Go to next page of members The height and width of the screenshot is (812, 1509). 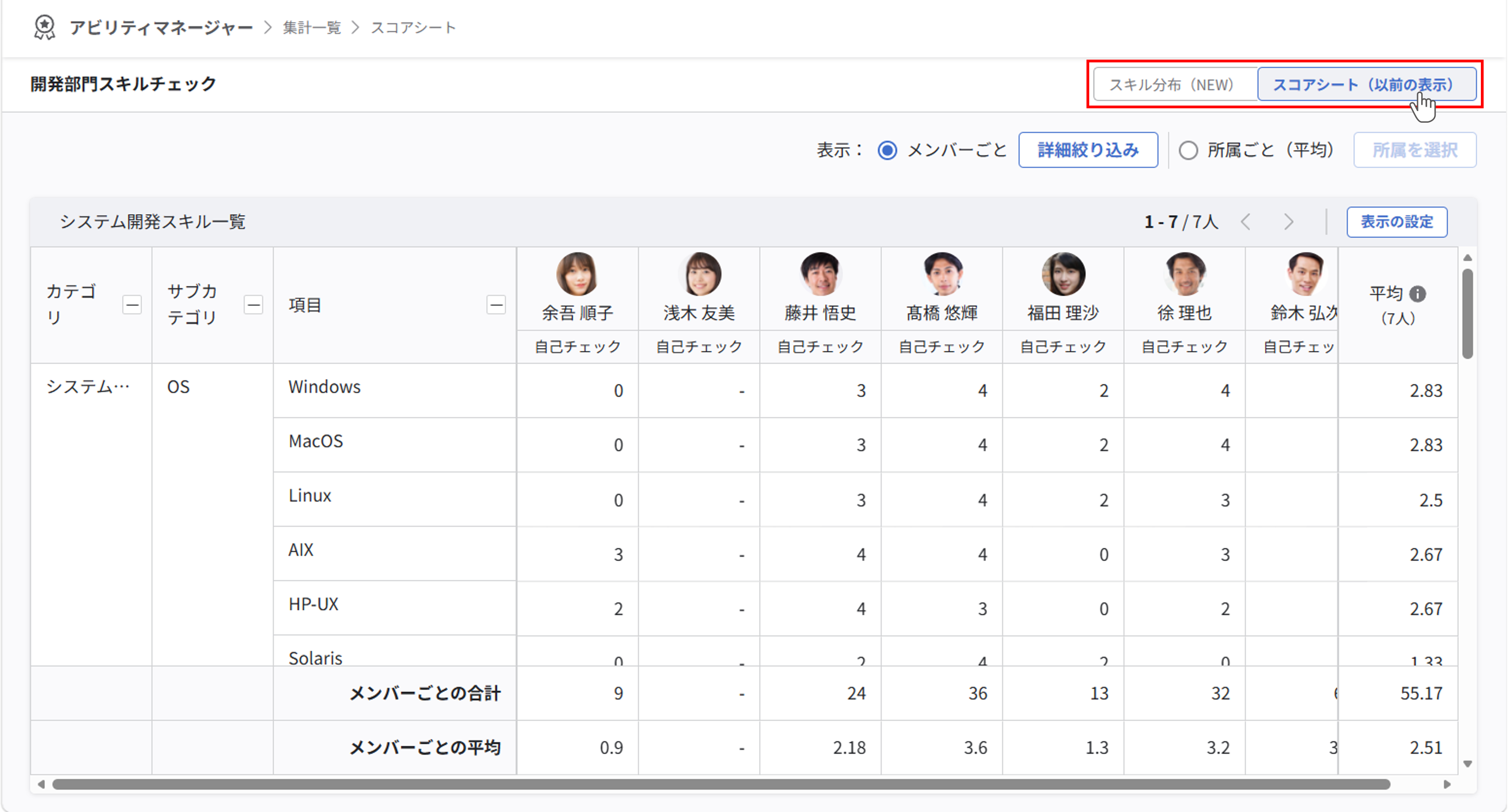(1288, 222)
